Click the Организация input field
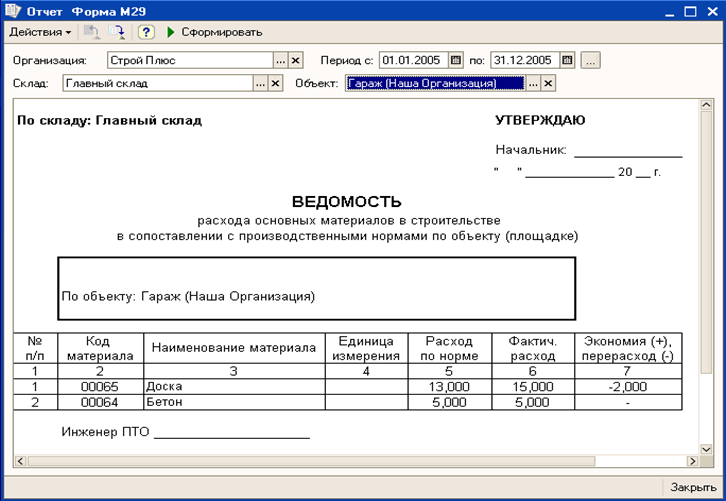Screen dimensions: 726x501 [190, 60]
